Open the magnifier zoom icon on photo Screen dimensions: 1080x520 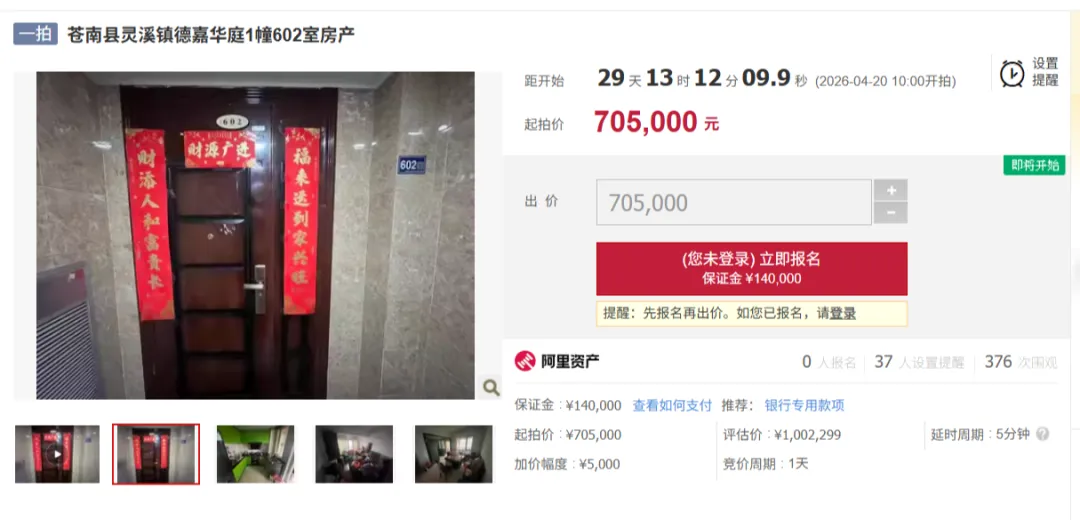[x=490, y=388]
